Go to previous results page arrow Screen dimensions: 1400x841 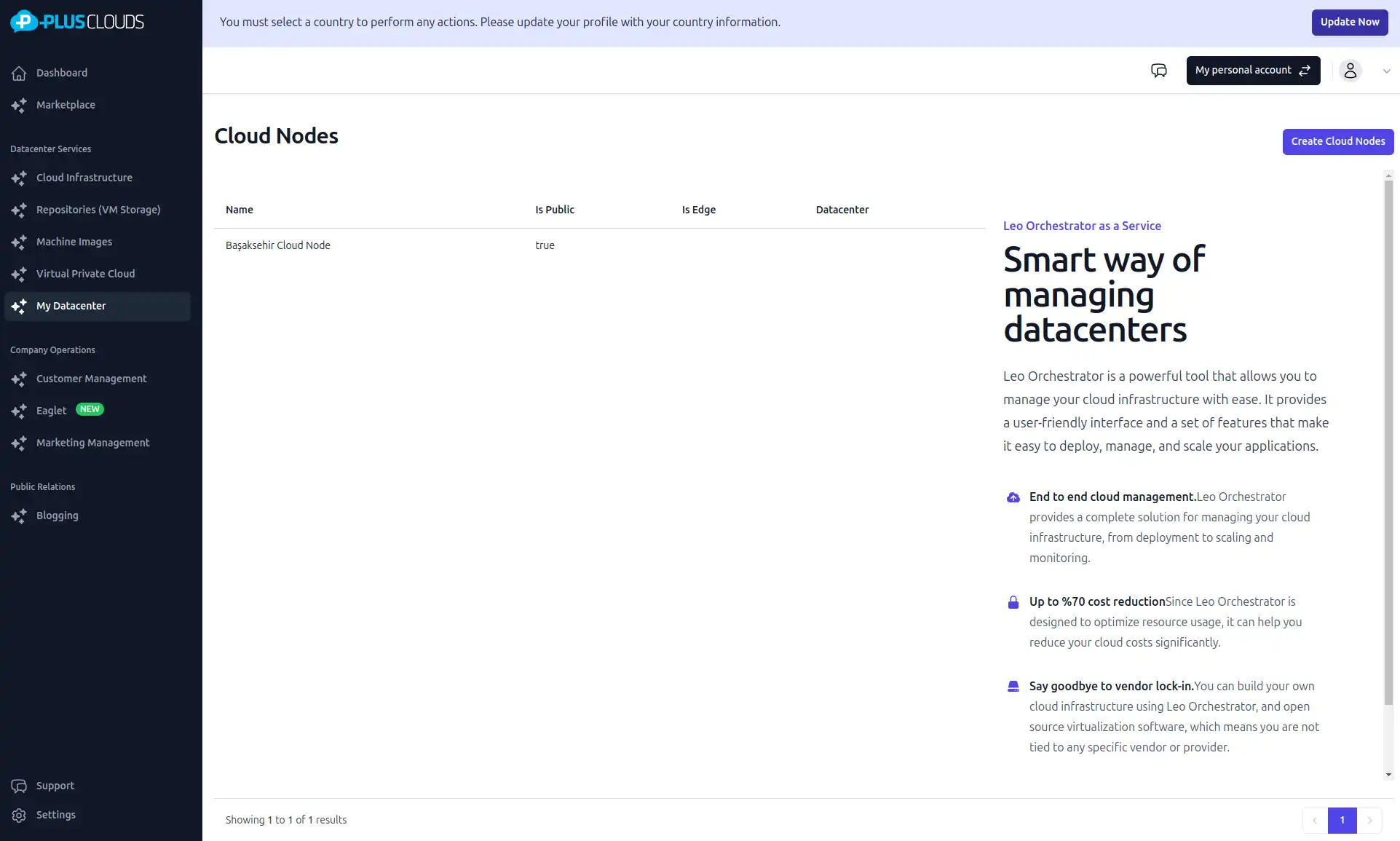coord(1315,820)
